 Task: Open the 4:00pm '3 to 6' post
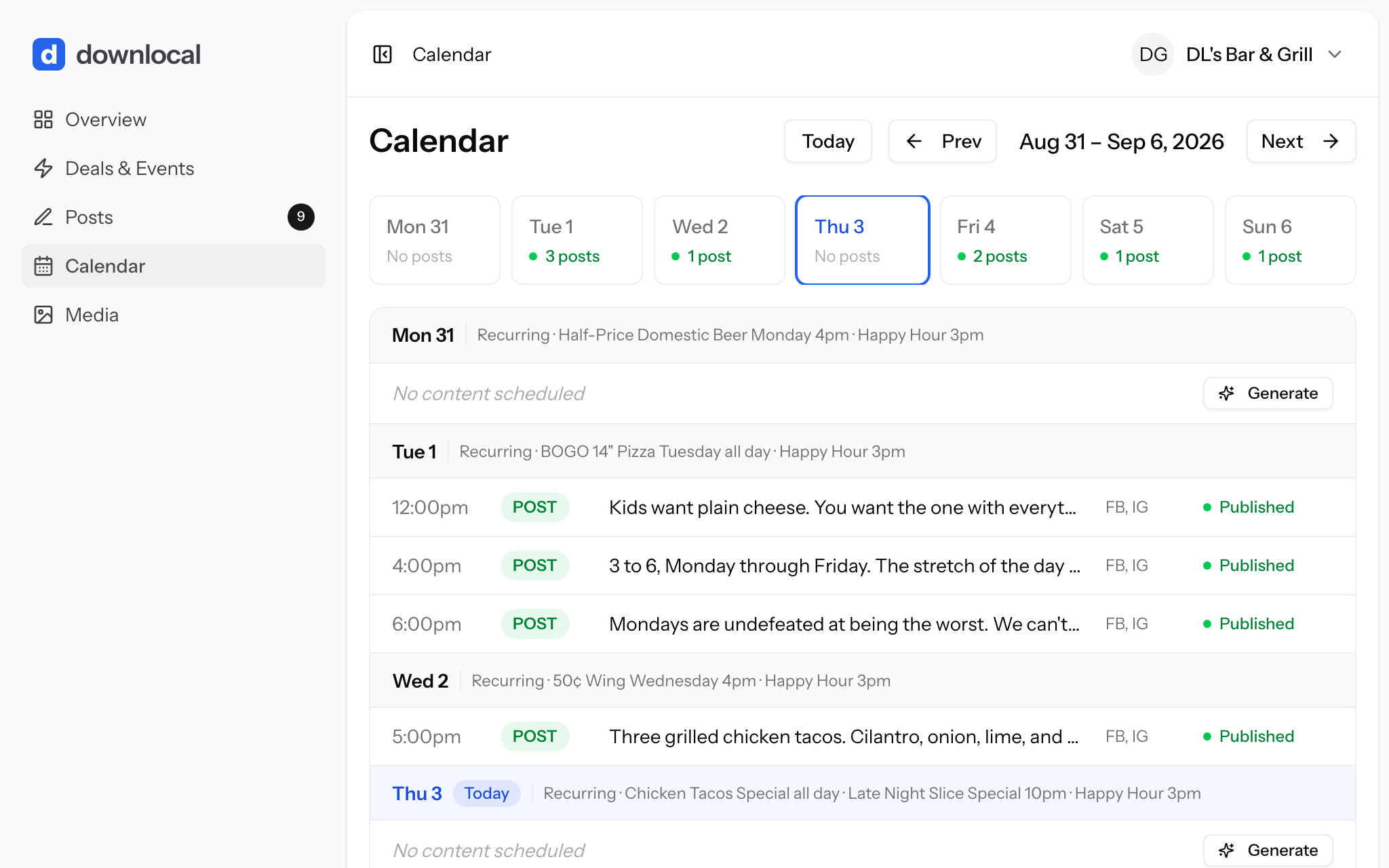[x=863, y=566]
